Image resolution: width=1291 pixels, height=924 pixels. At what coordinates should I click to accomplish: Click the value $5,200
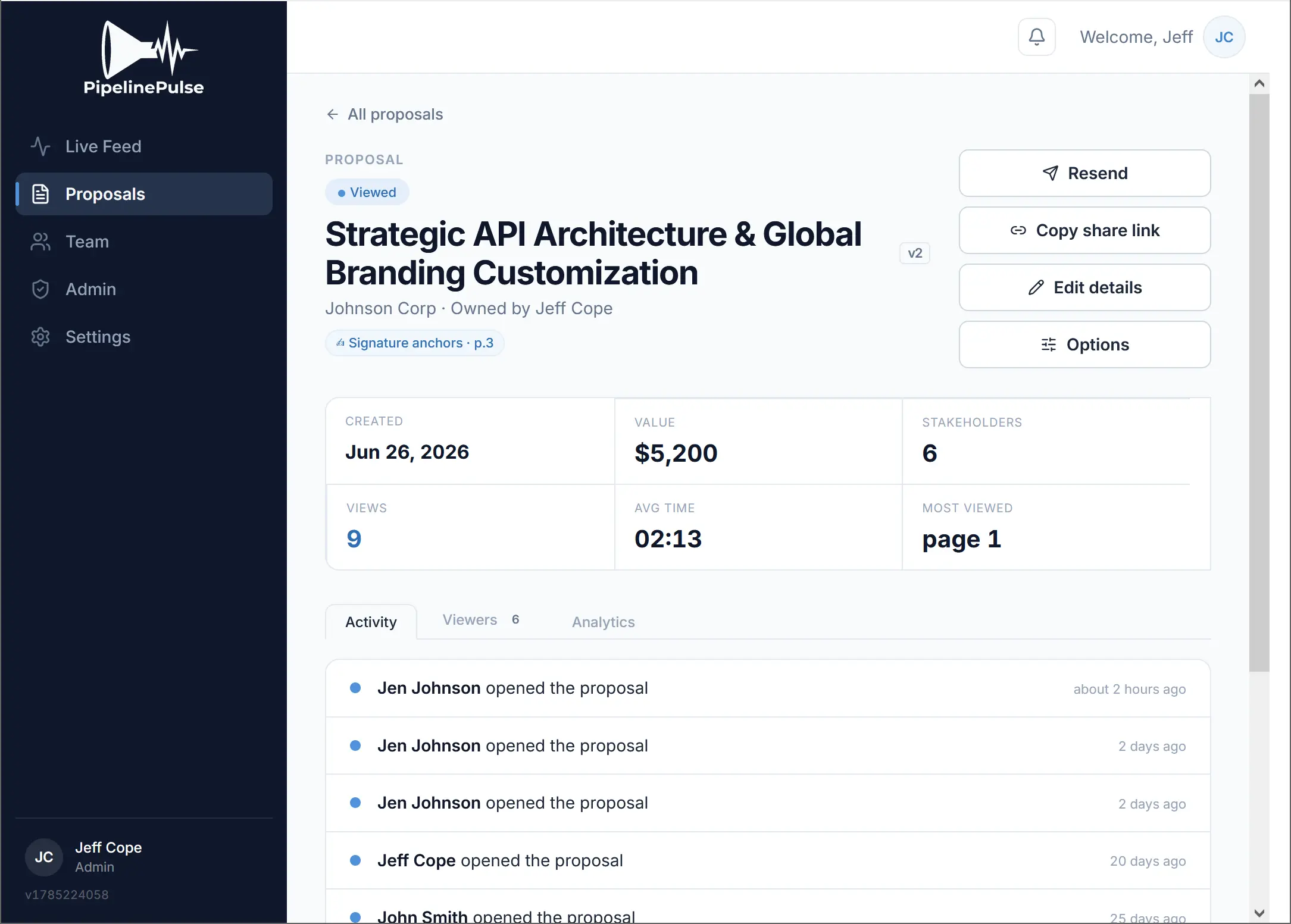(676, 453)
